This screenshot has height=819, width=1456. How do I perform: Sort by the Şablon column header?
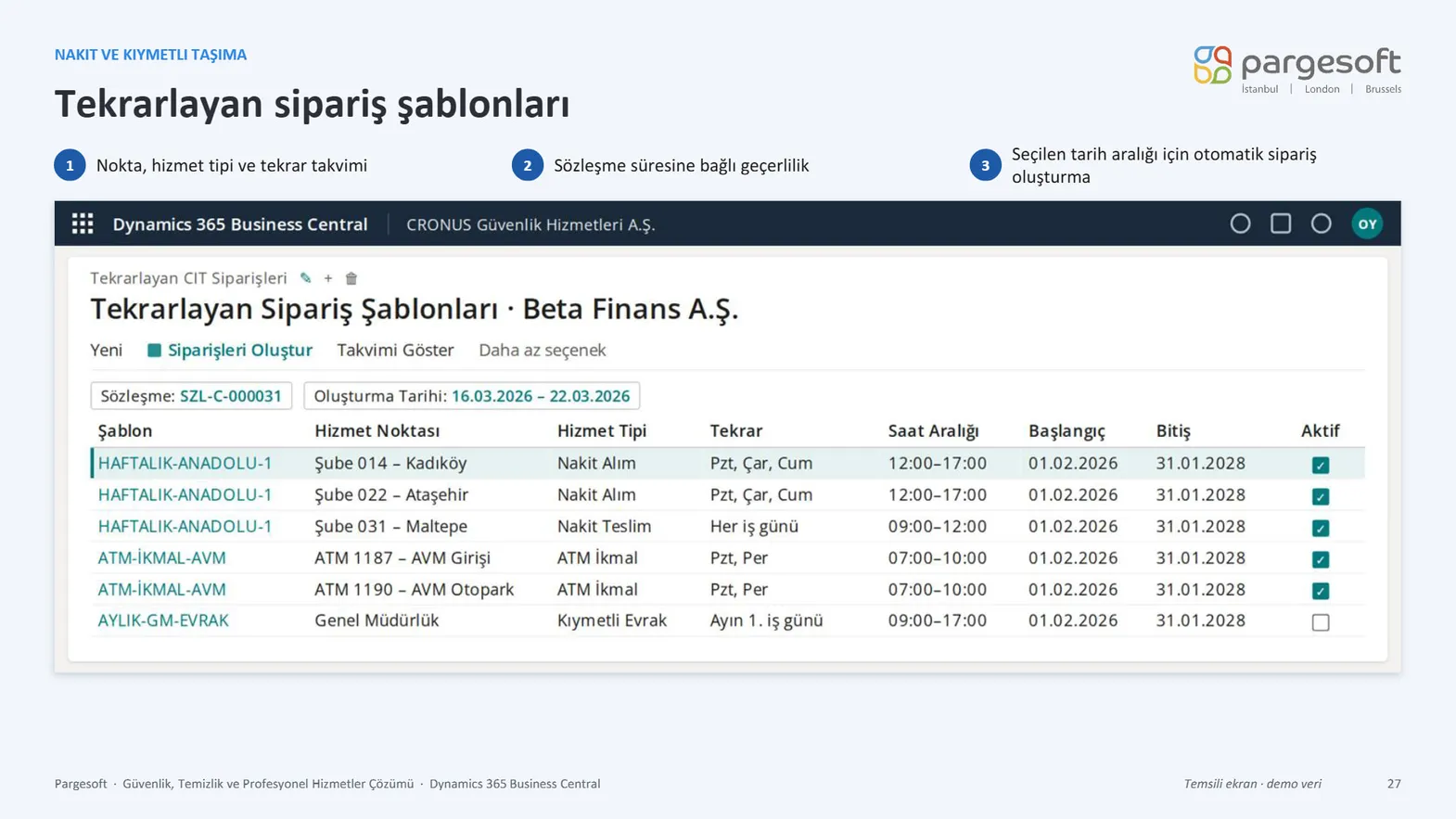click(x=125, y=430)
